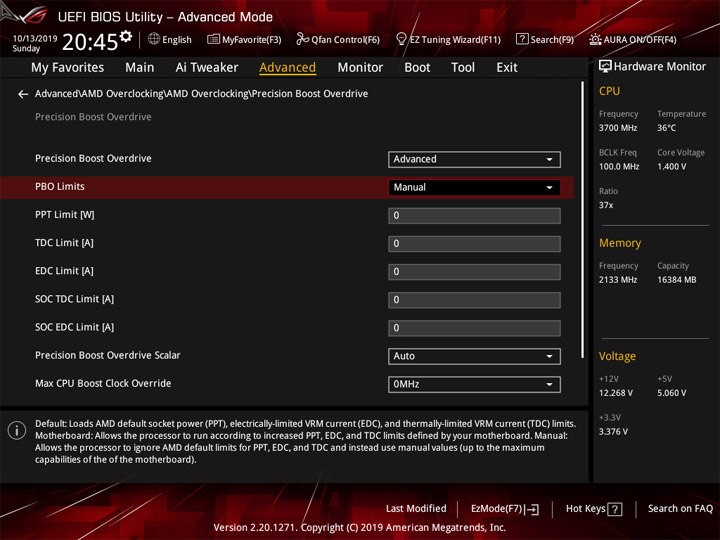Open PBO Limits Manual dropdown
This screenshot has height=540, width=720.
[474, 187]
